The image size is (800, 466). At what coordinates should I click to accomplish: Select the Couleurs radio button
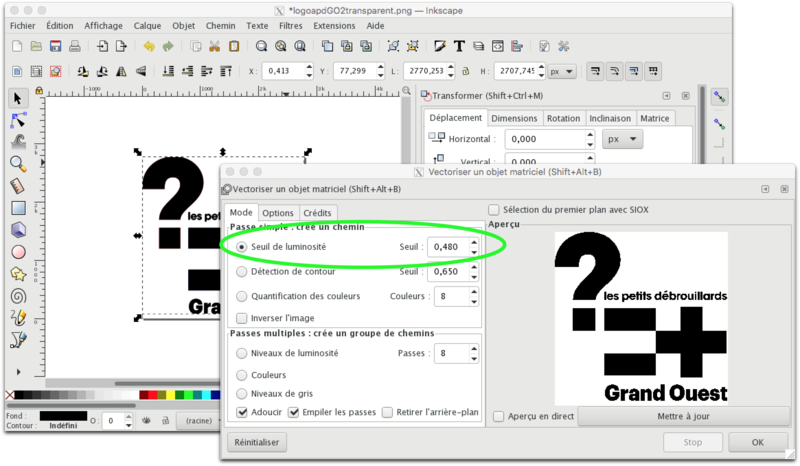pos(242,375)
